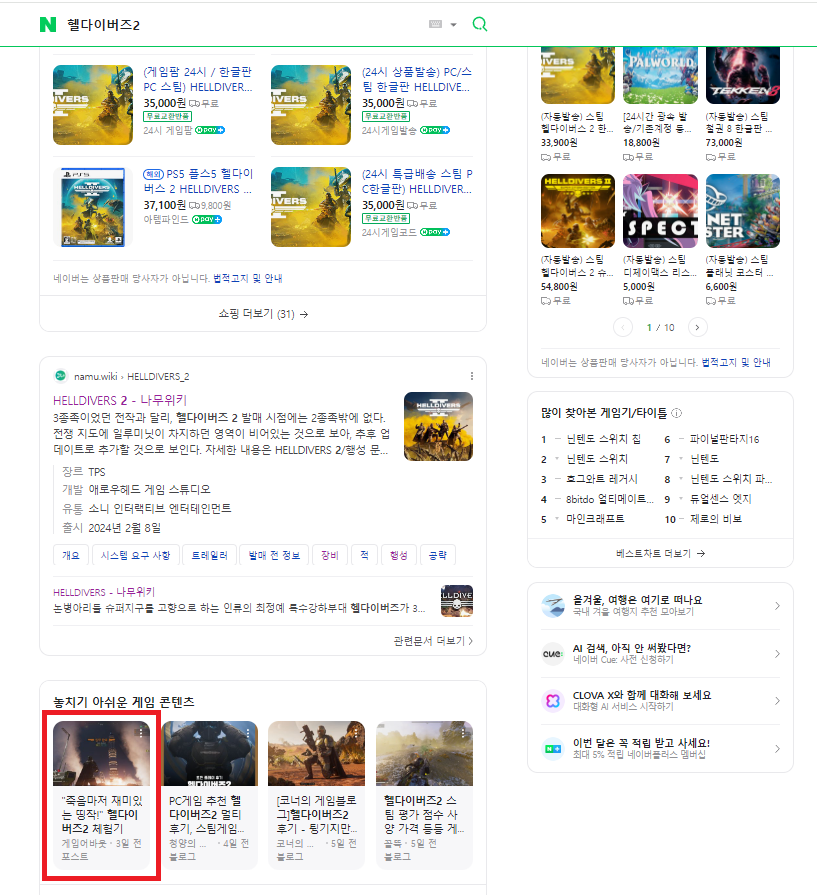Open the three-dot menu on PC게임 추천 card
The image size is (817, 895).
coord(248,732)
